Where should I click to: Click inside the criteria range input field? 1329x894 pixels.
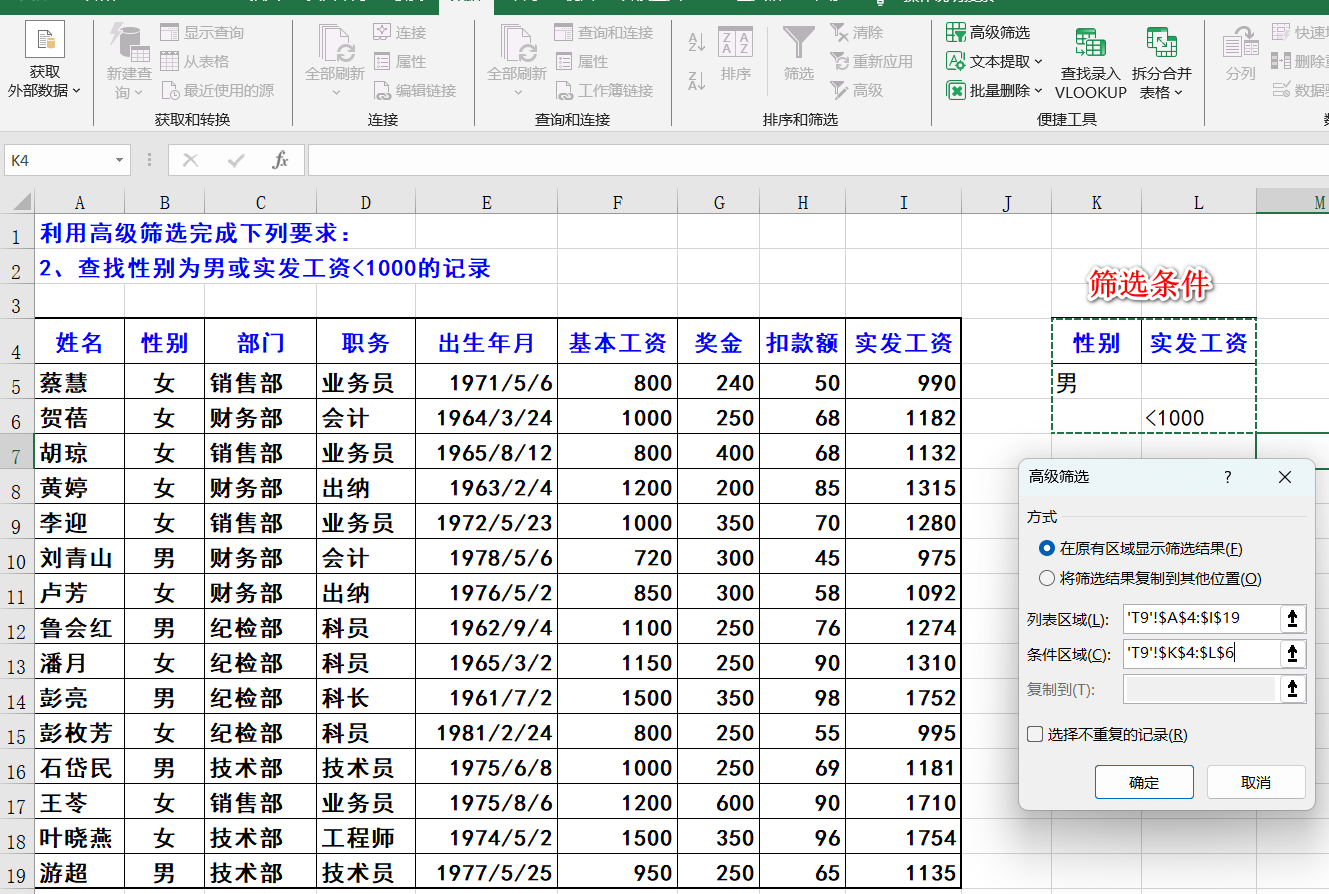(x=1200, y=654)
